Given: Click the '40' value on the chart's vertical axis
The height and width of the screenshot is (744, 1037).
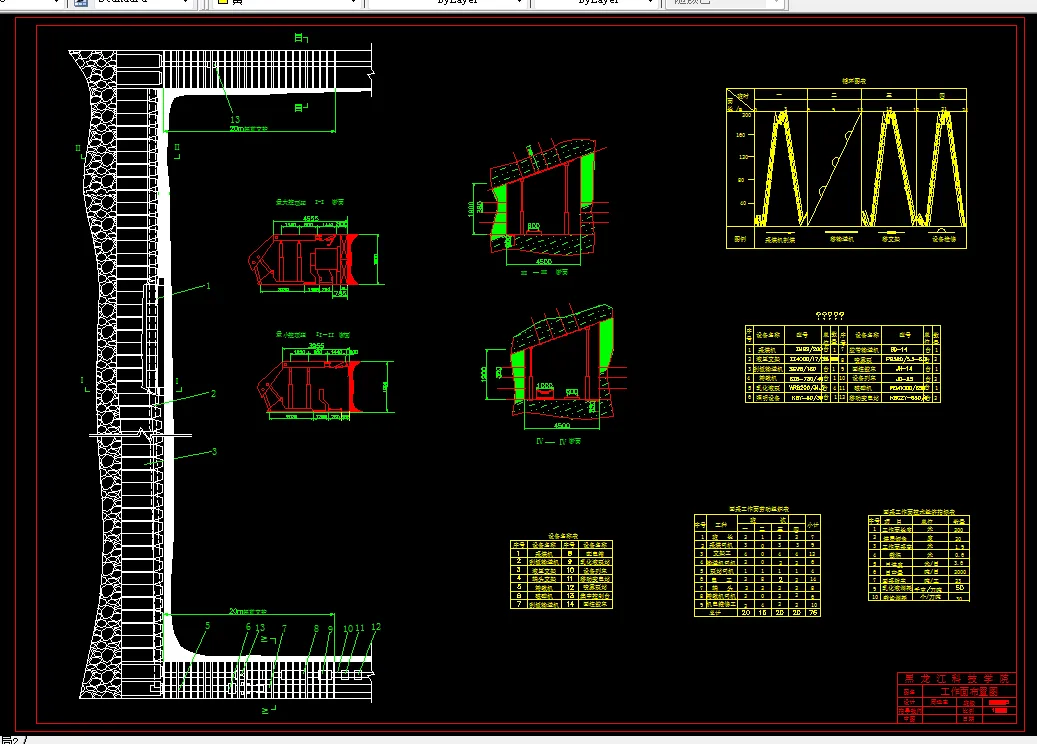Looking at the screenshot, I should click(743, 203).
